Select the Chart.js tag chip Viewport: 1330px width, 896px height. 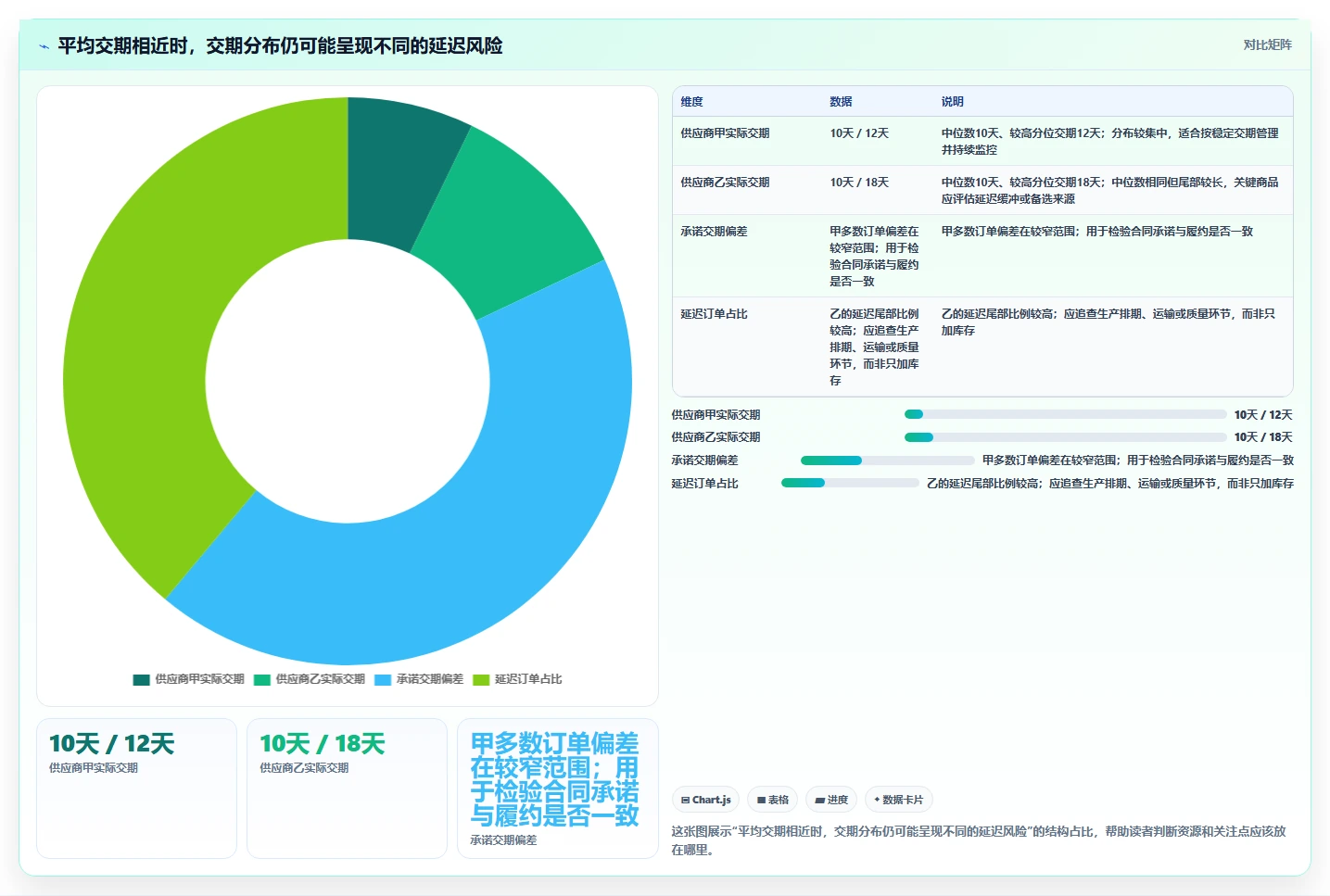click(x=705, y=800)
